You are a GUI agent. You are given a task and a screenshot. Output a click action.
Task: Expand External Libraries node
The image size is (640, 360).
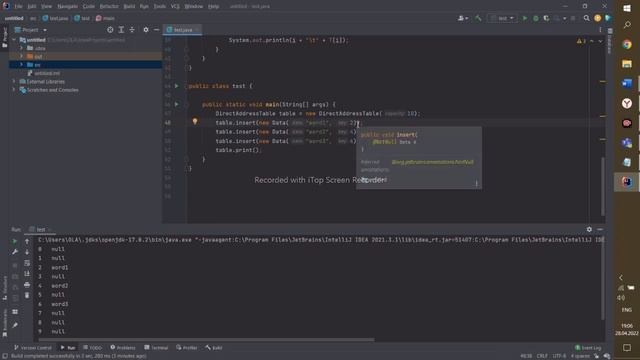click(x=14, y=82)
